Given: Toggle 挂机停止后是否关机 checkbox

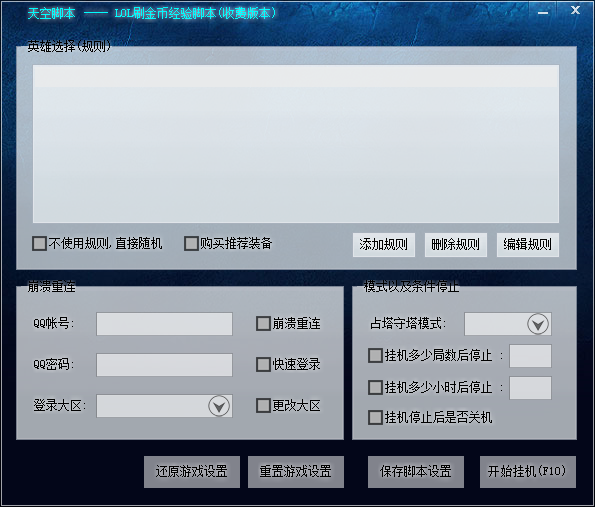Looking at the screenshot, I should pyautogui.click(x=375, y=417).
